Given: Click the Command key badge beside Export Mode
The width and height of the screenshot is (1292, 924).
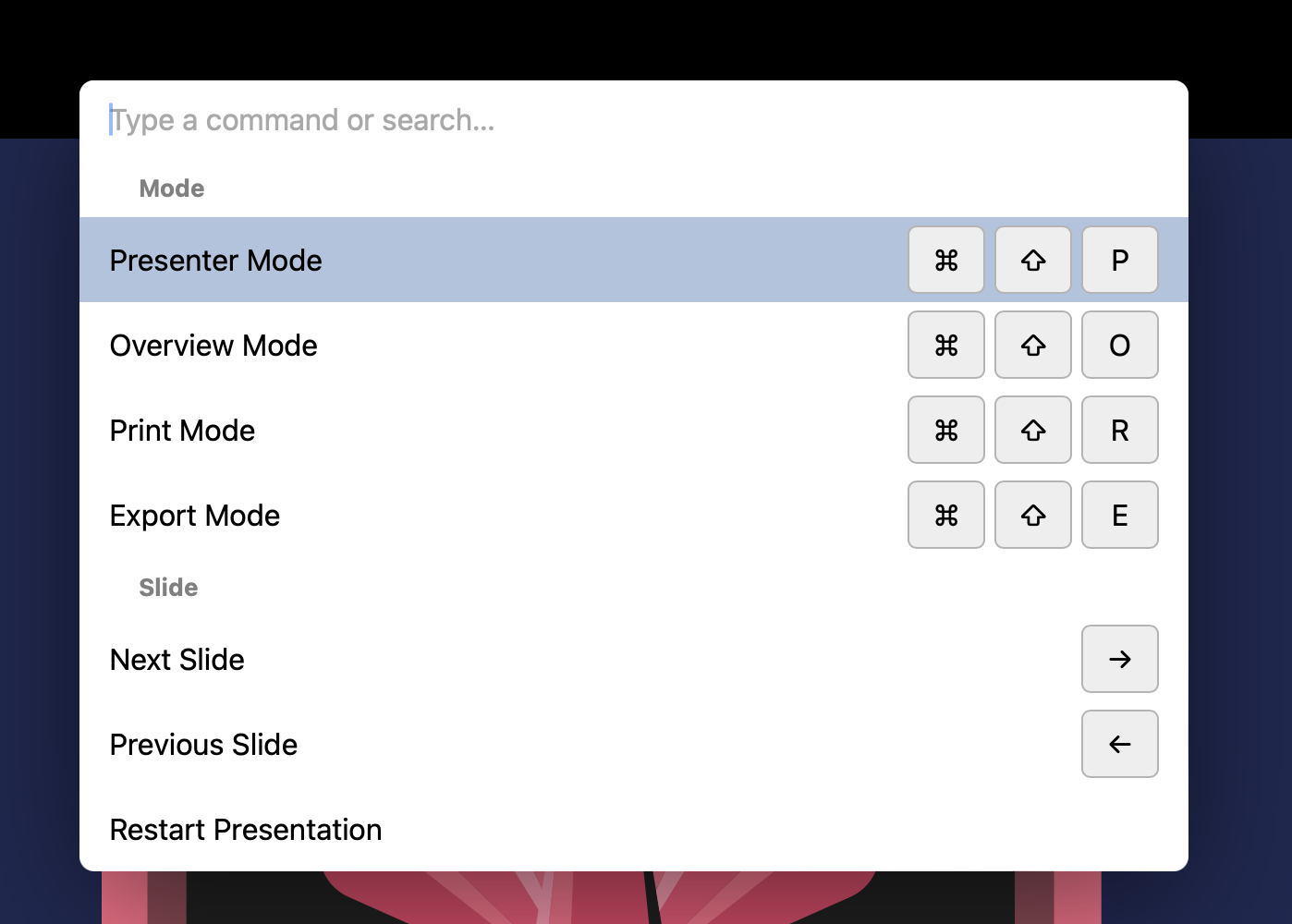Looking at the screenshot, I should pos(945,515).
